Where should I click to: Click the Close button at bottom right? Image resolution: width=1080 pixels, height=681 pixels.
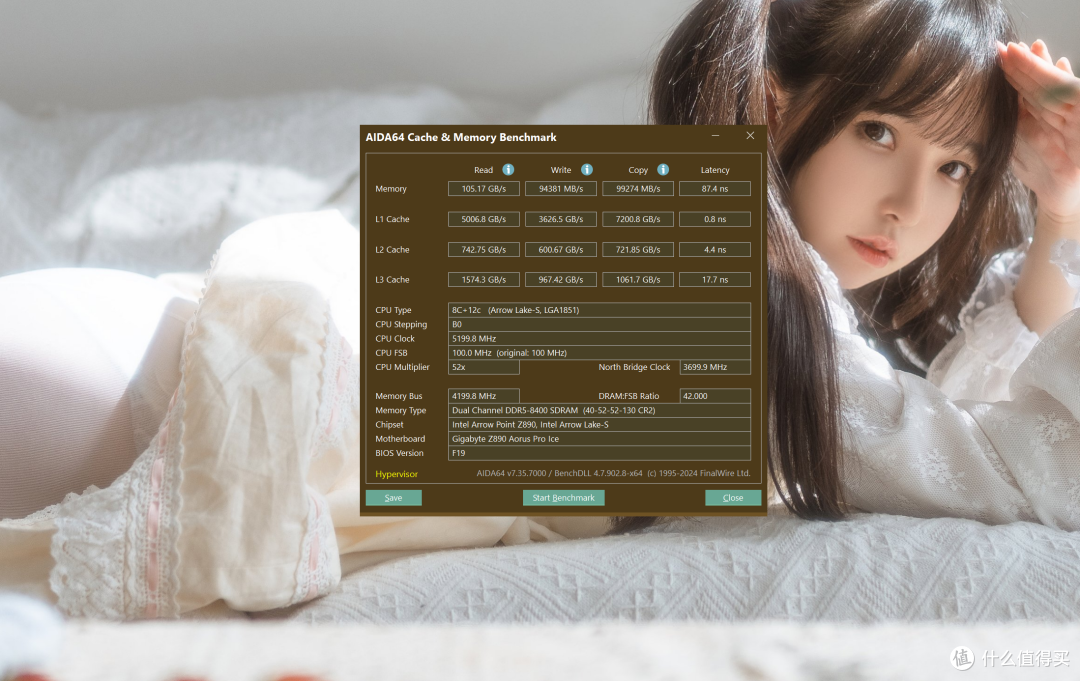coord(733,498)
